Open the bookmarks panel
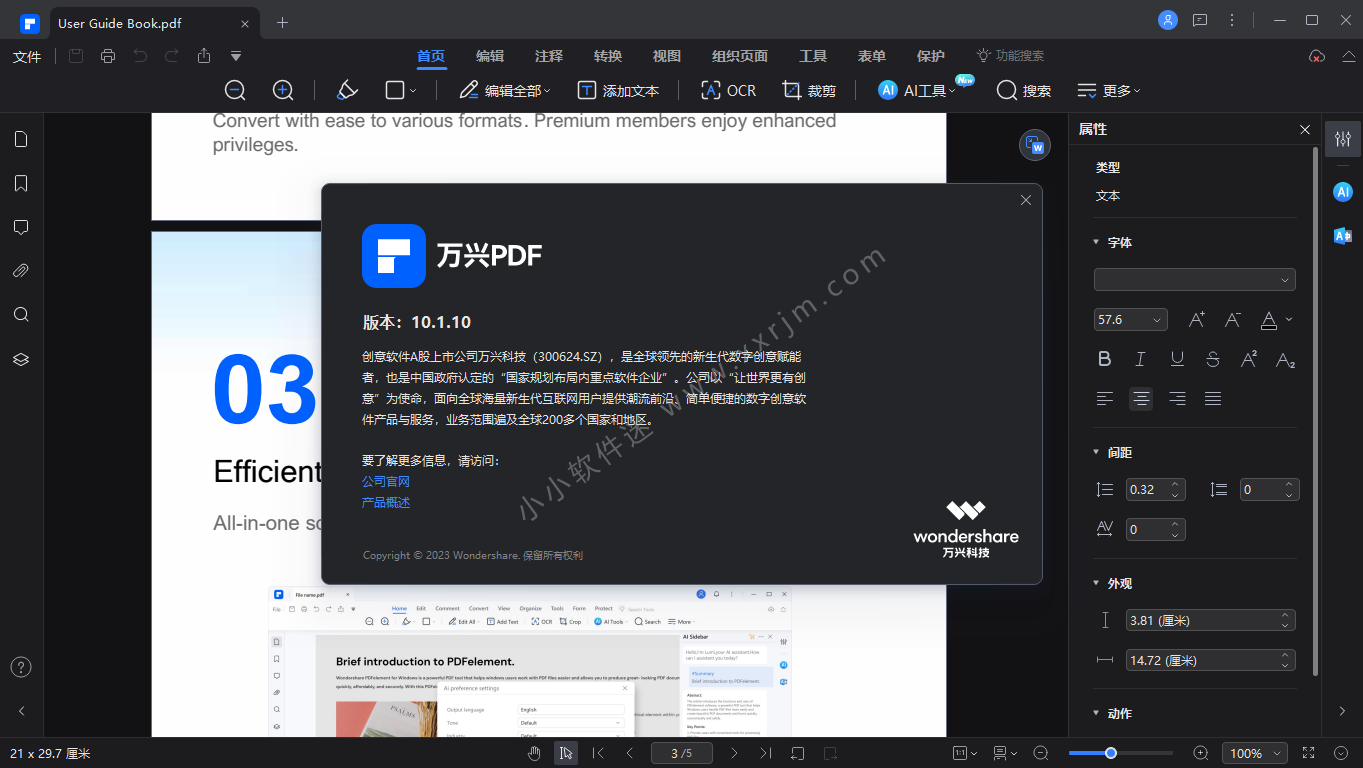 pyautogui.click(x=21, y=183)
